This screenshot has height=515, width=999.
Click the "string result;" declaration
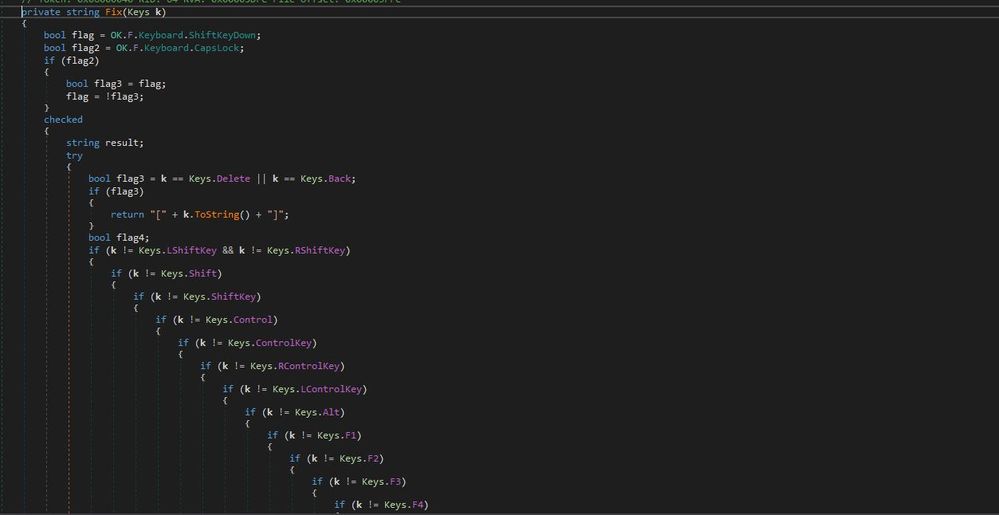point(105,143)
